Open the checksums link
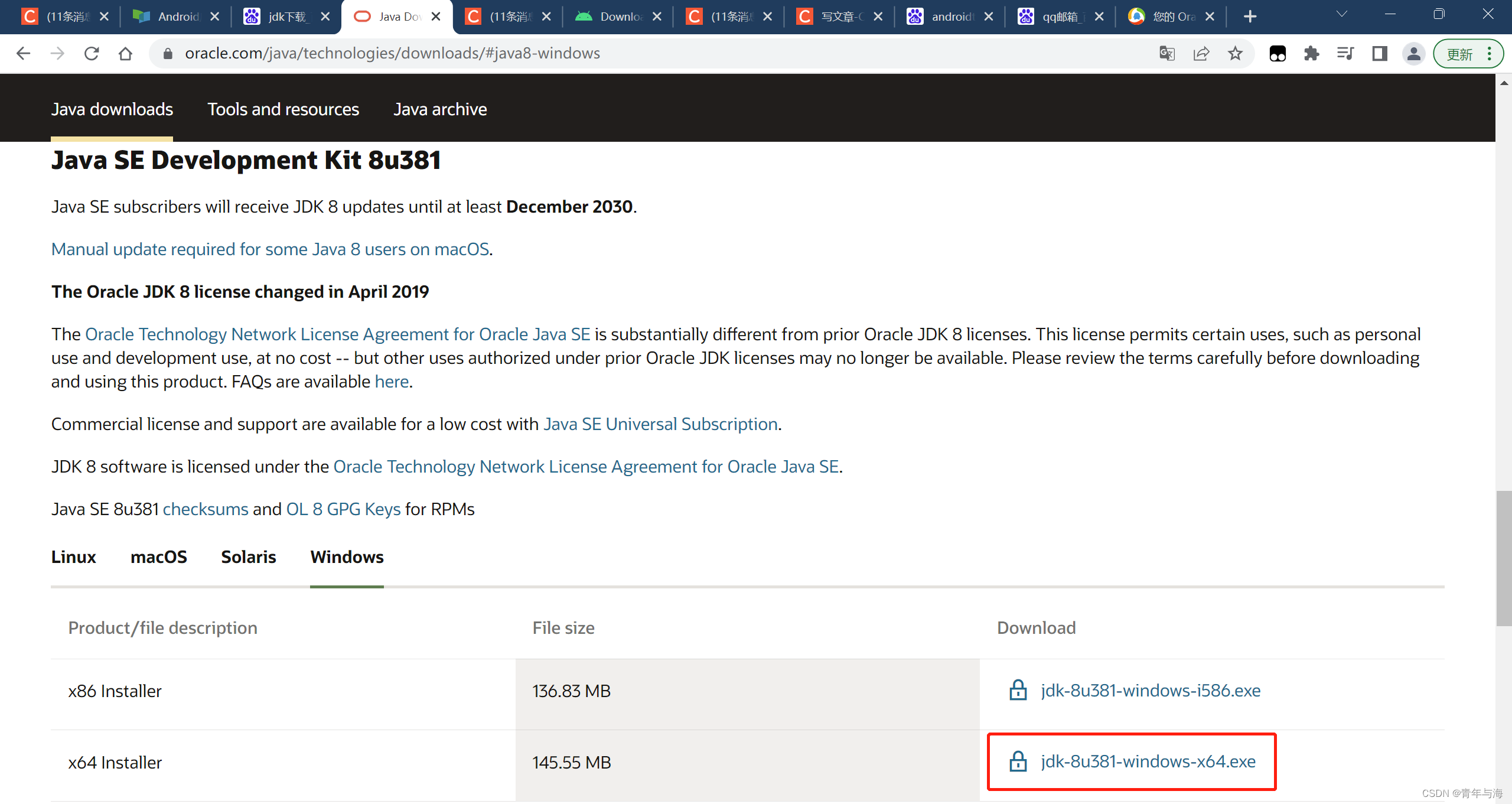This screenshot has height=804, width=1512. [x=205, y=509]
